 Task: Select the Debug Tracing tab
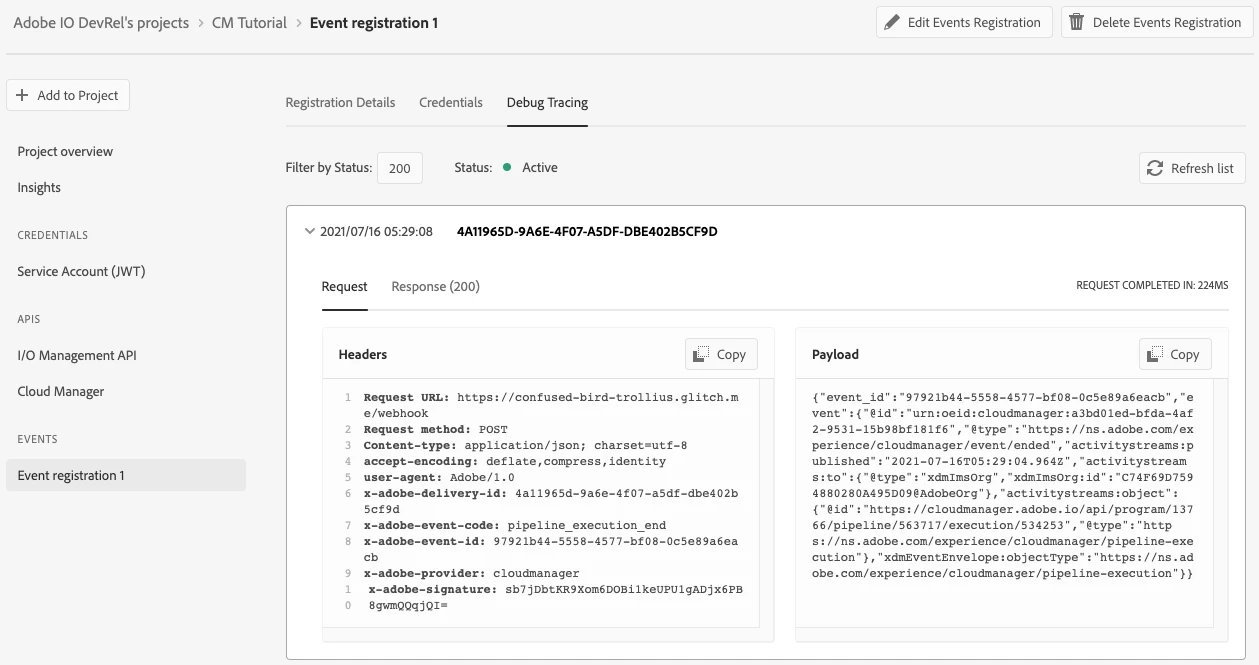[547, 102]
